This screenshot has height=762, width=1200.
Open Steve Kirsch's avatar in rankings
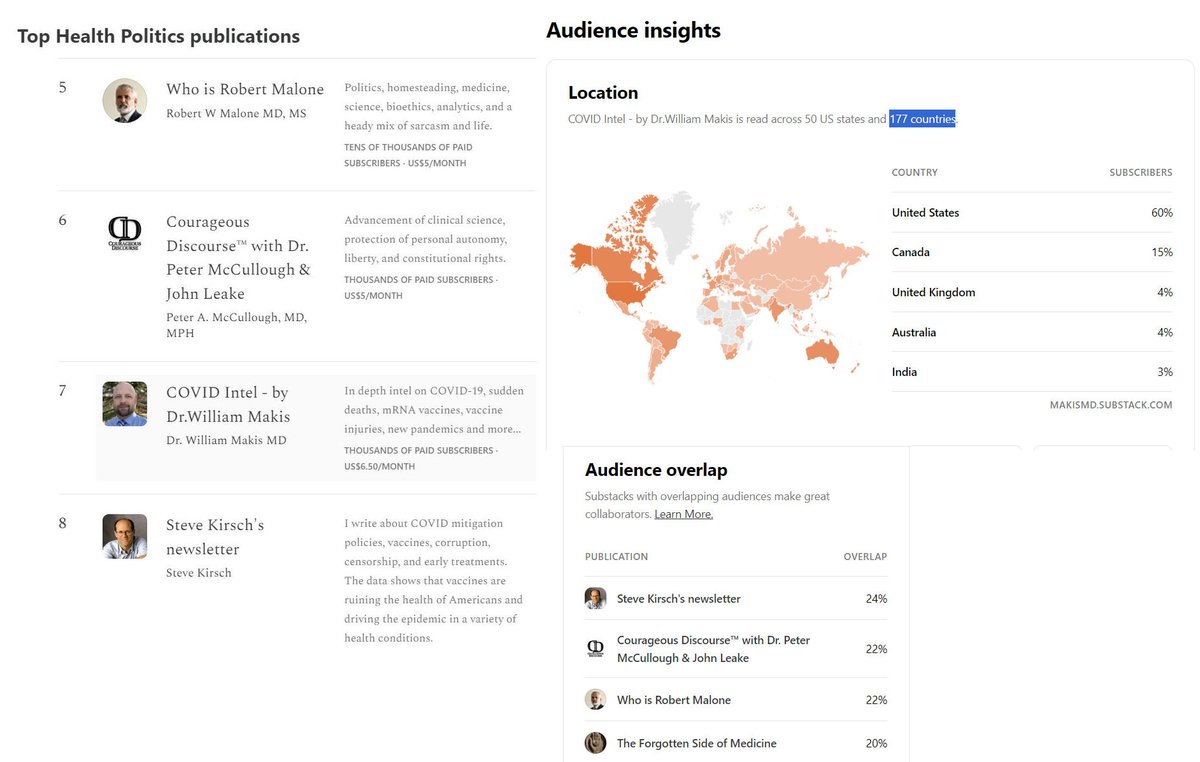[125, 537]
